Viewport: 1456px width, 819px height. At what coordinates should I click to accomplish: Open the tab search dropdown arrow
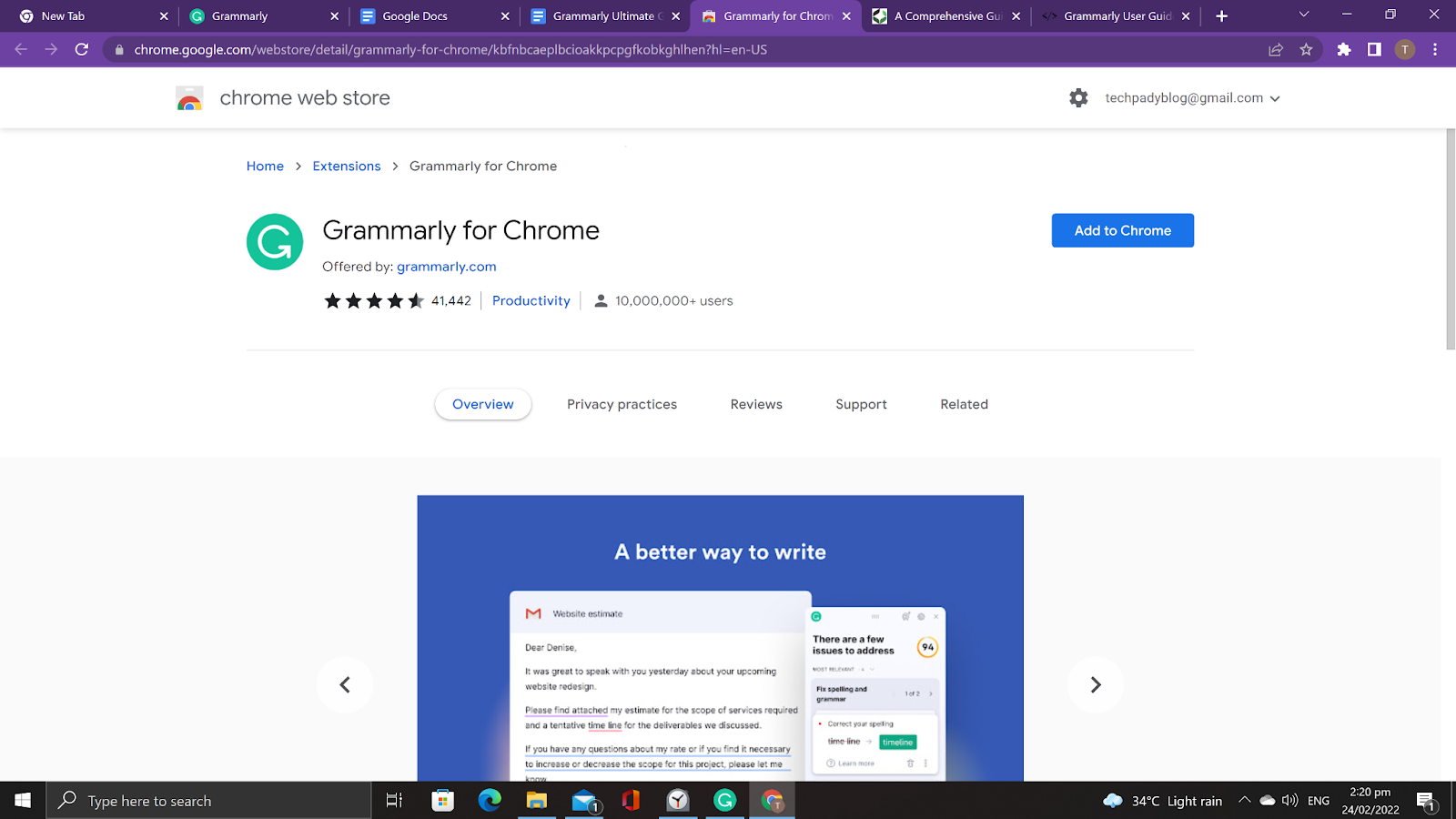[1303, 15]
